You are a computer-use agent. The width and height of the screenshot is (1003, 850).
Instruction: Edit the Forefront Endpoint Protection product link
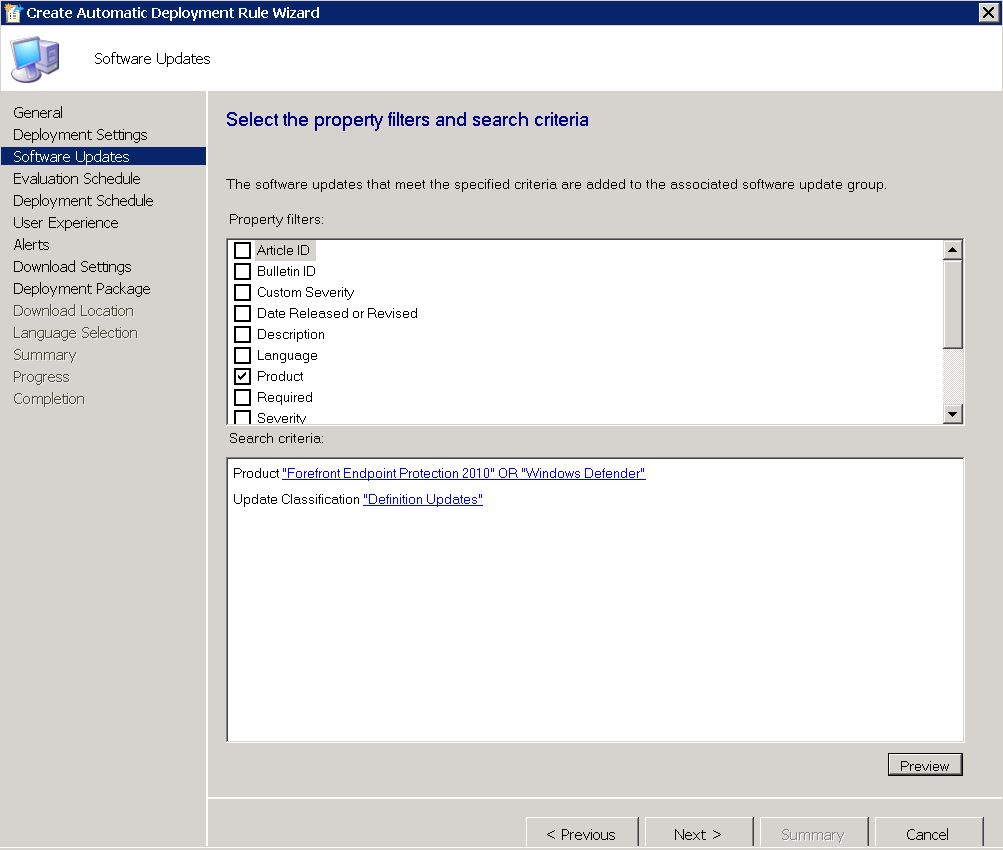[x=464, y=473]
